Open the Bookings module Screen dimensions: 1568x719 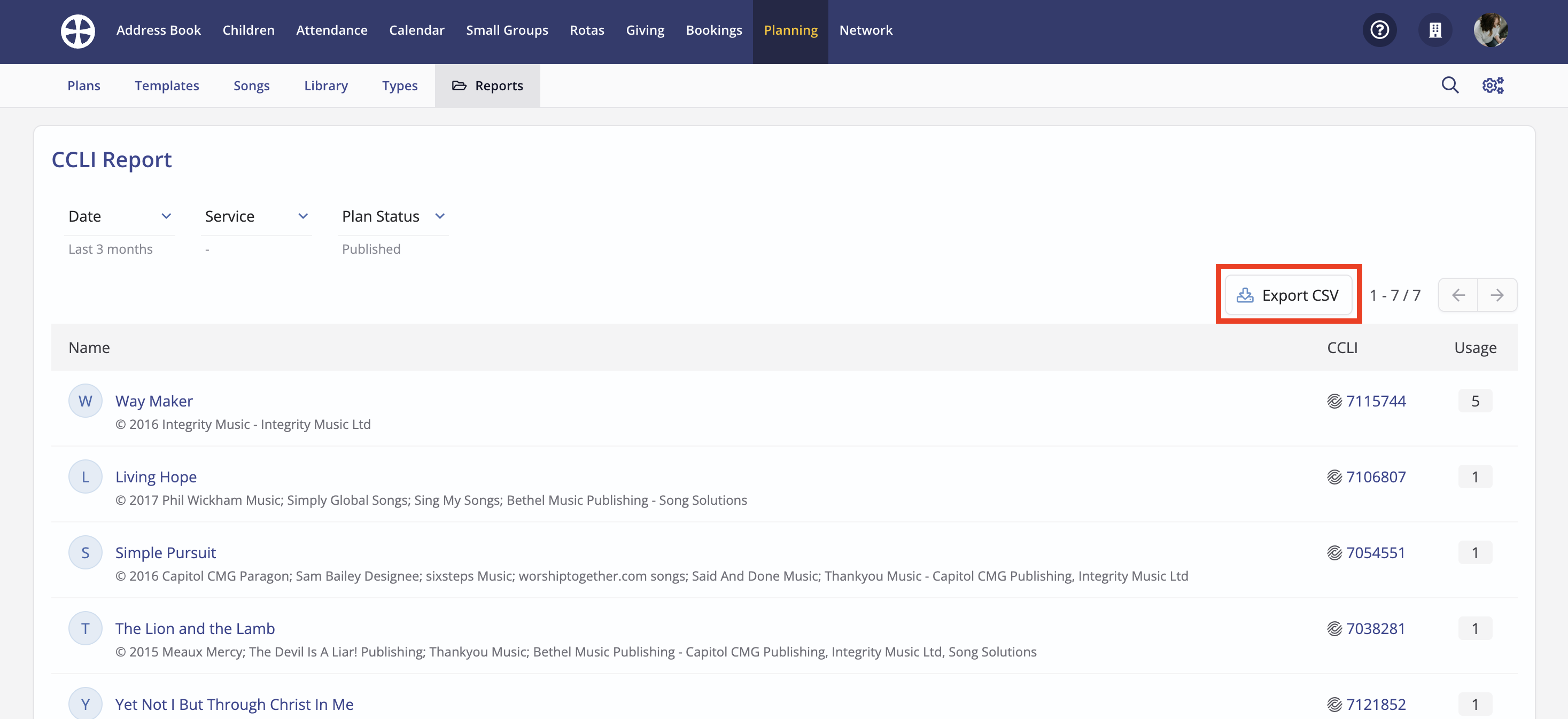[x=714, y=30]
